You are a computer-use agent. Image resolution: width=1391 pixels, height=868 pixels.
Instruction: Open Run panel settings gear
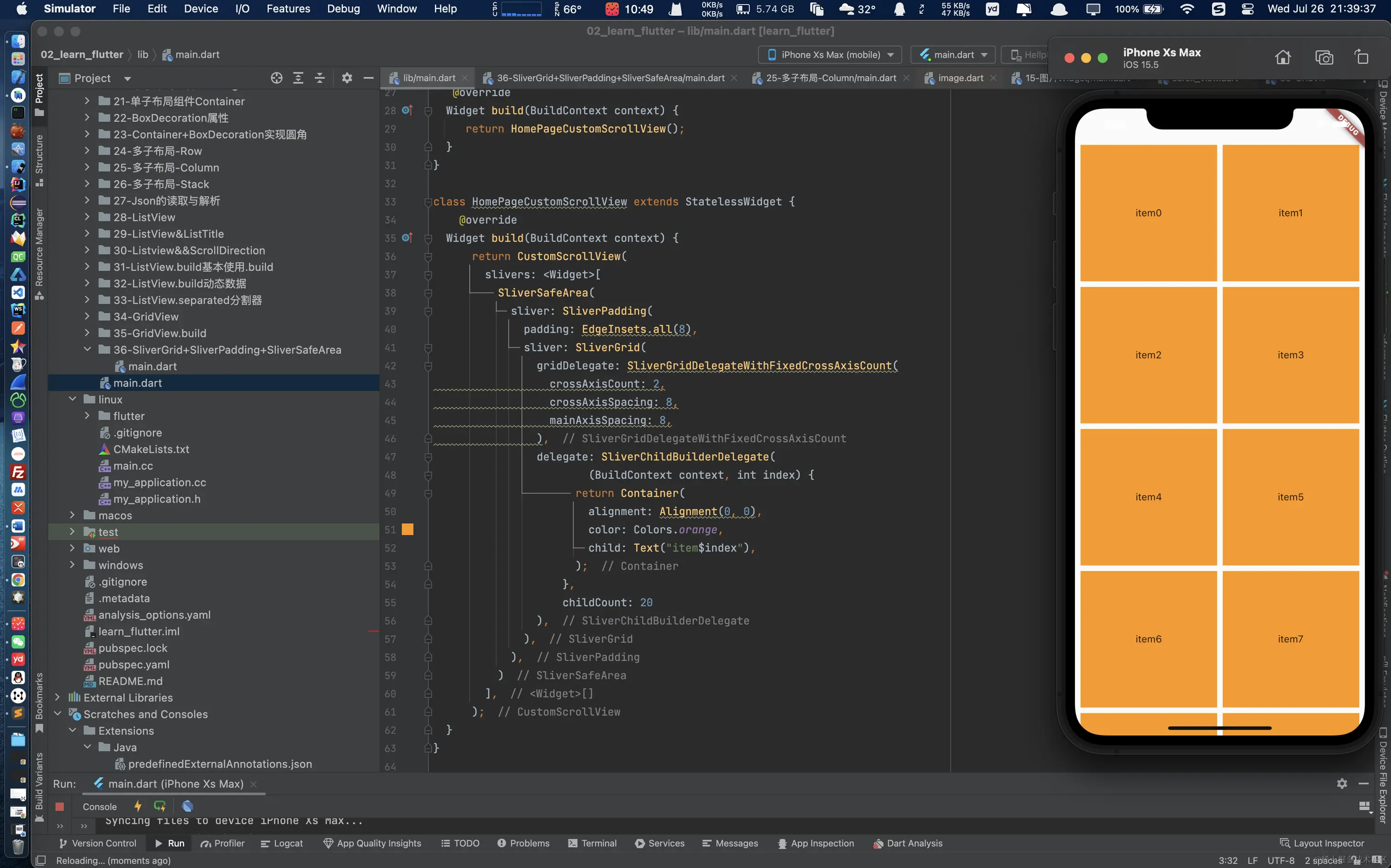pos(1342,783)
